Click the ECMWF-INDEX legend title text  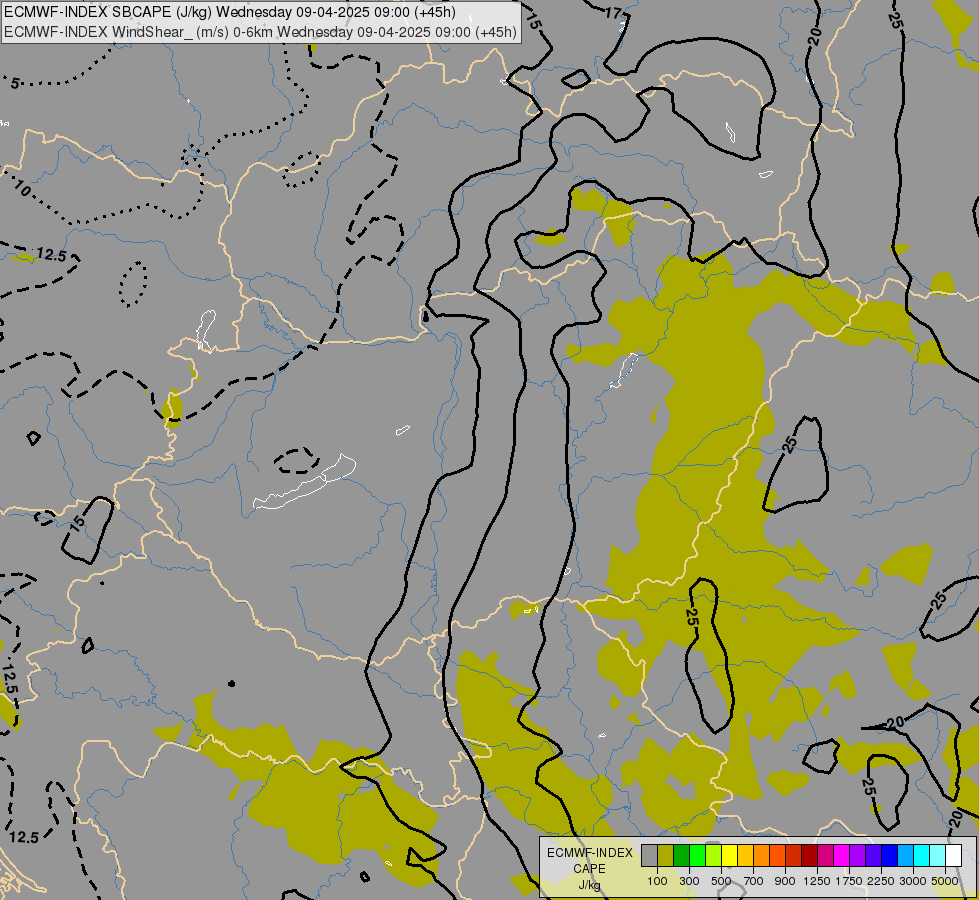coord(589,853)
